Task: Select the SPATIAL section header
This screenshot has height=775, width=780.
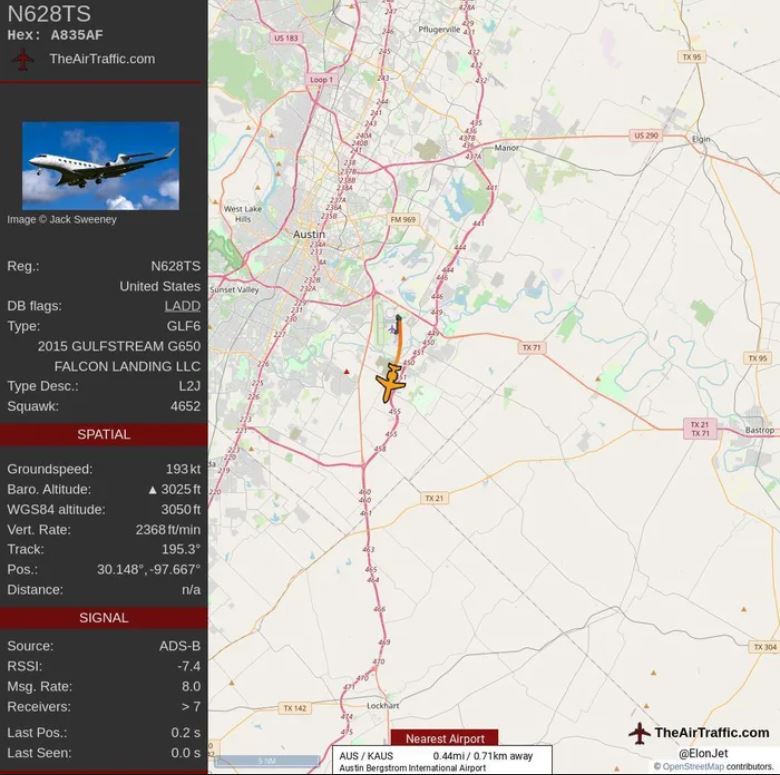Action: (103, 435)
